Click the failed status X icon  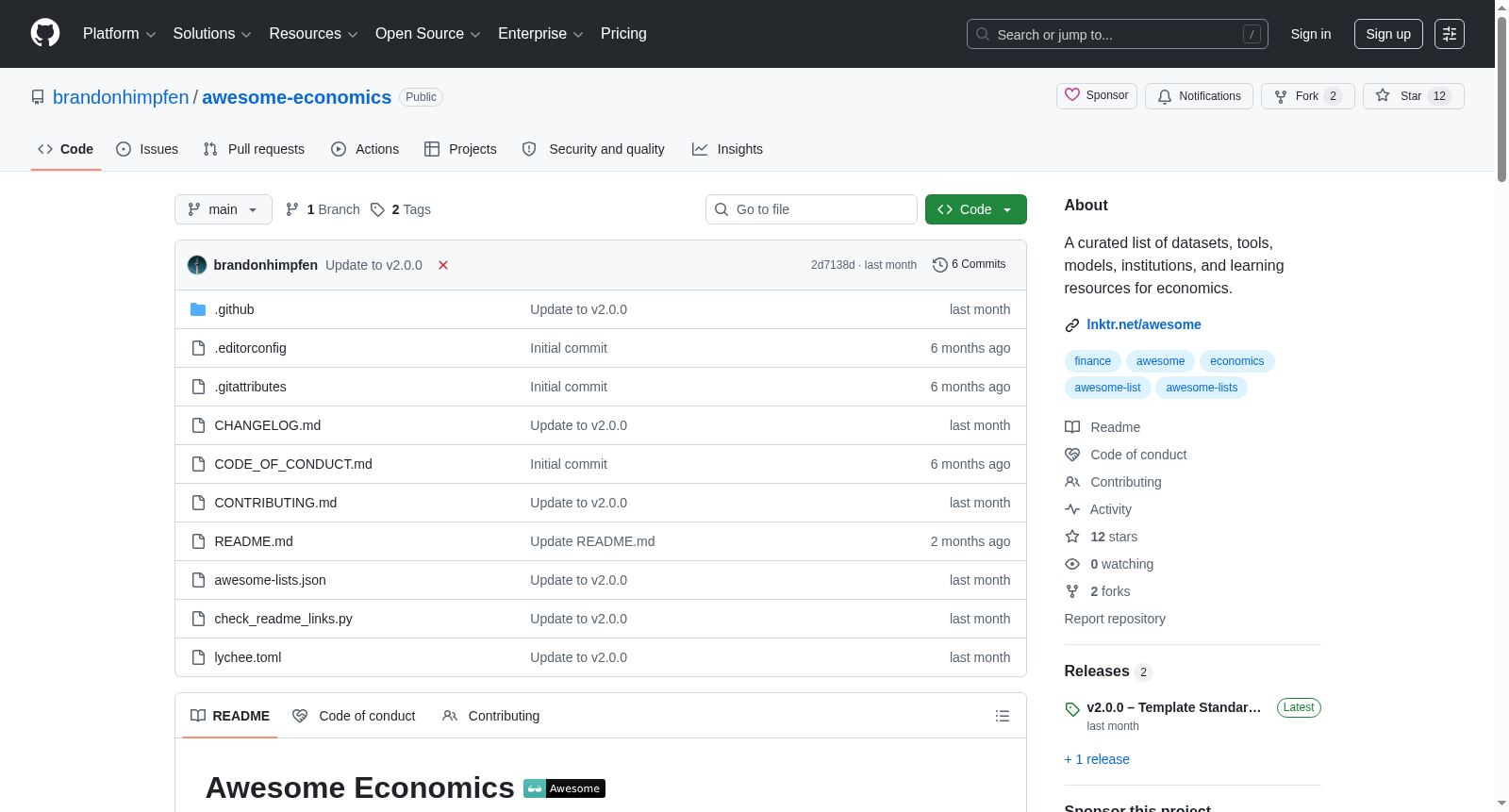pyautogui.click(x=443, y=265)
